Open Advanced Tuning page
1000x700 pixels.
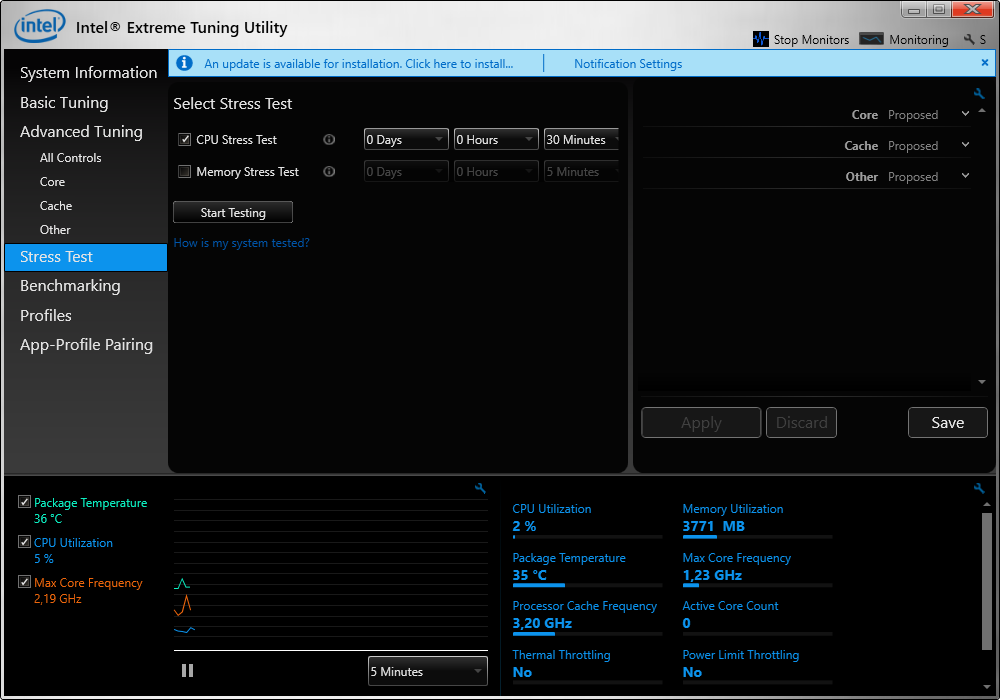(x=81, y=132)
